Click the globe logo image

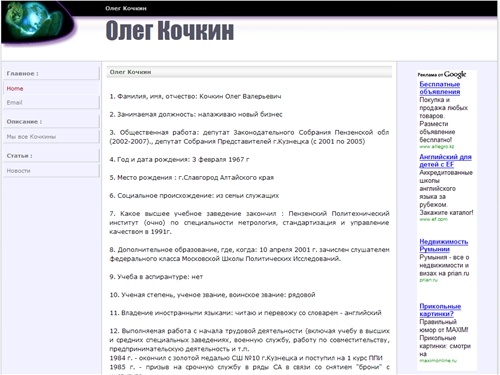coord(37,23)
